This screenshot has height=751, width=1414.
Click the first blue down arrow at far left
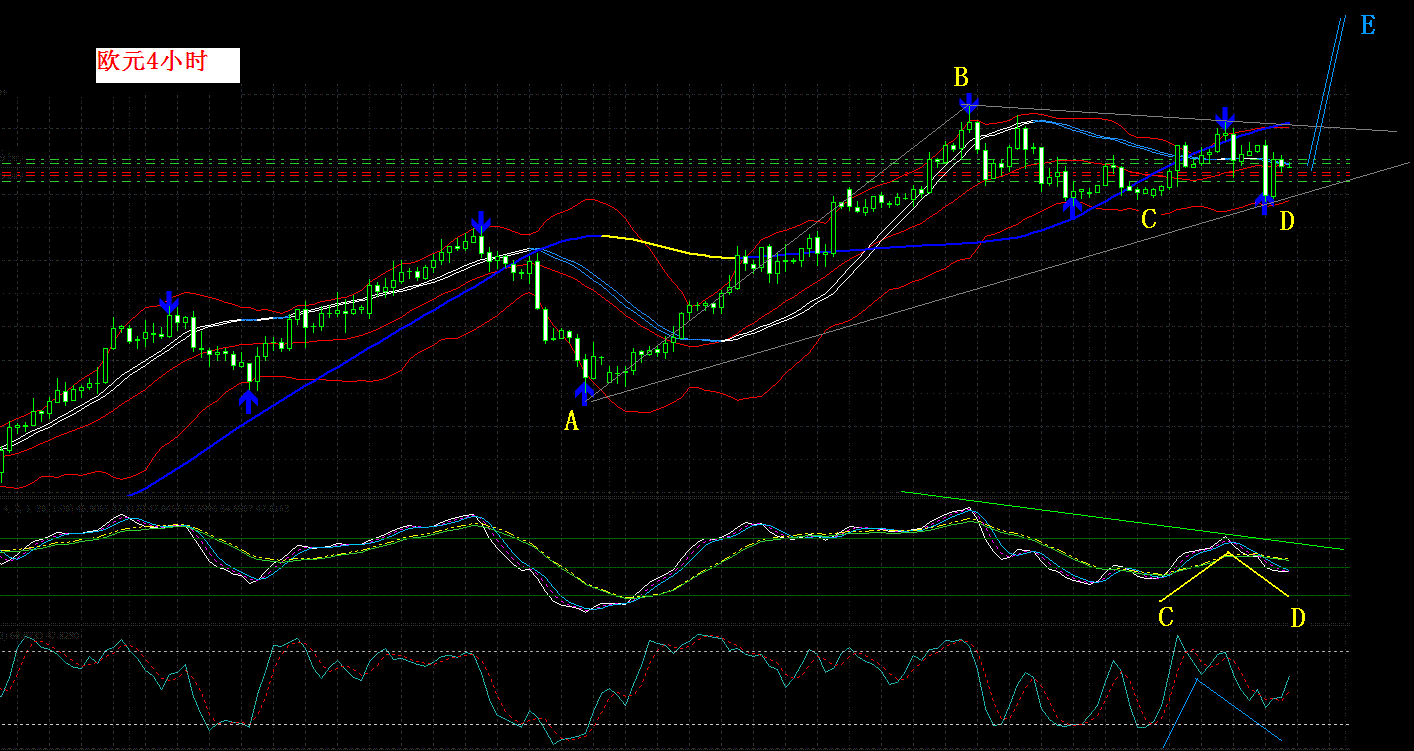170,303
